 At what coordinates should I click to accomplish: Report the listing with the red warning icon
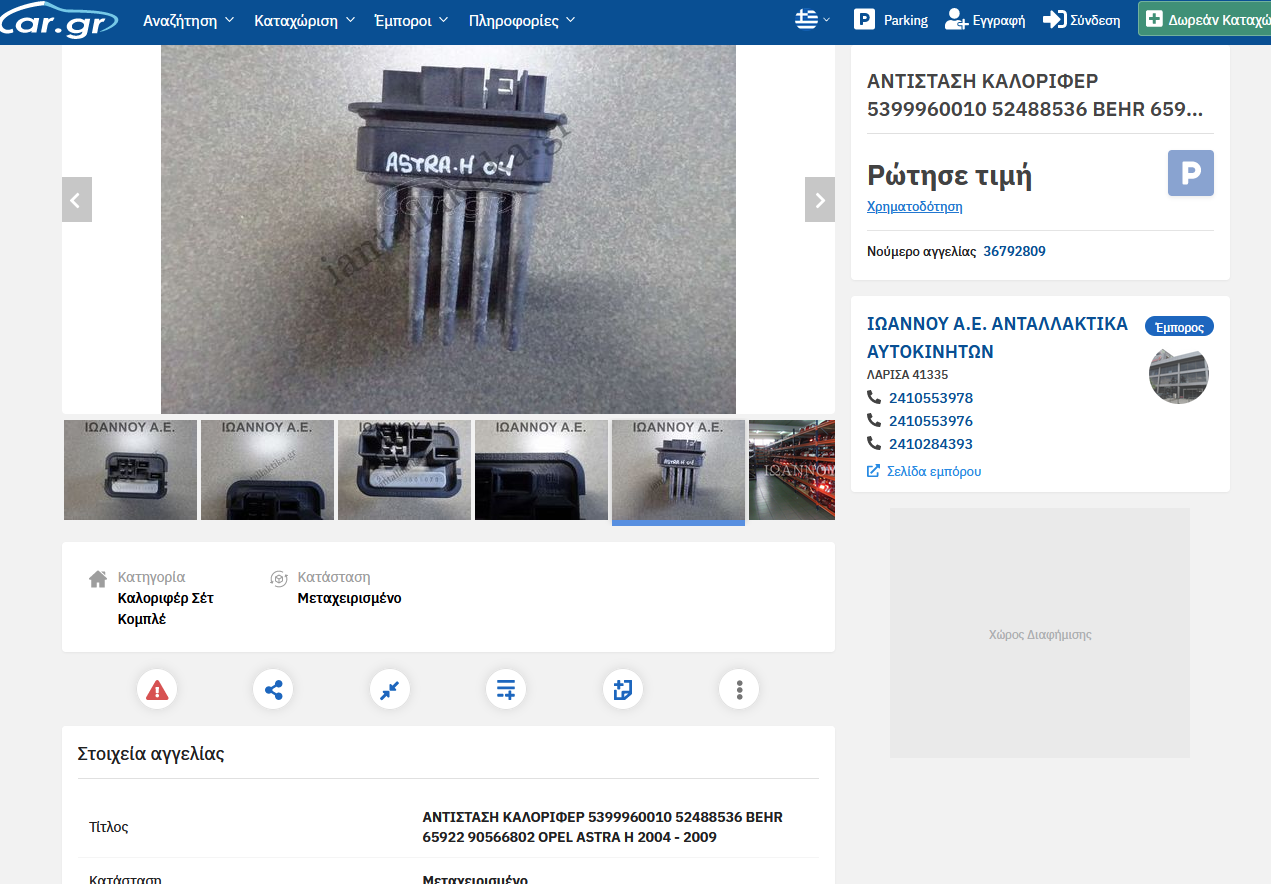pyautogui.click(x=157, y=689)
